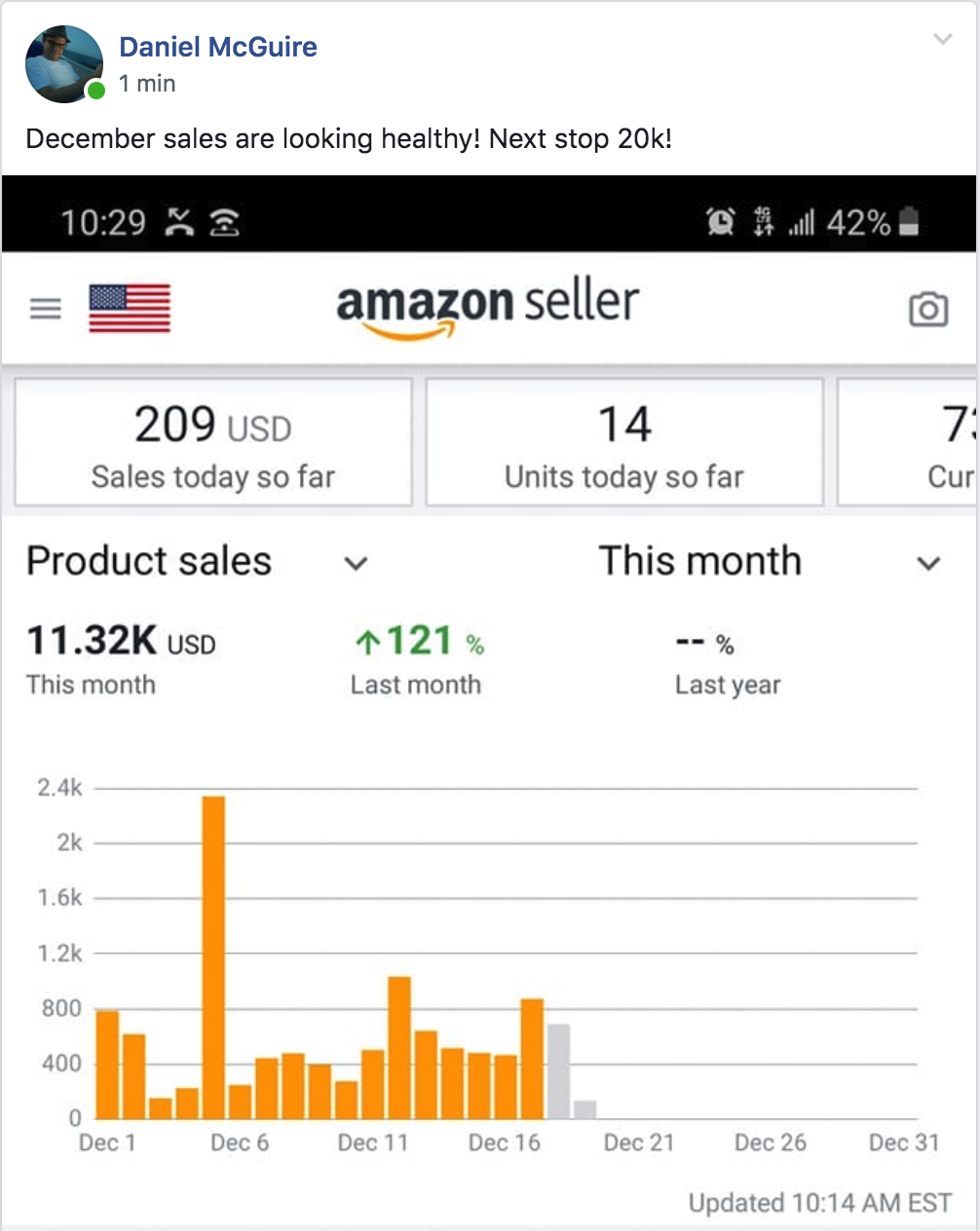Image resolution: width=980 pixels, height=1231 pixels.
Task: Click the 1 min timestamp link
Action: (147, 84)
